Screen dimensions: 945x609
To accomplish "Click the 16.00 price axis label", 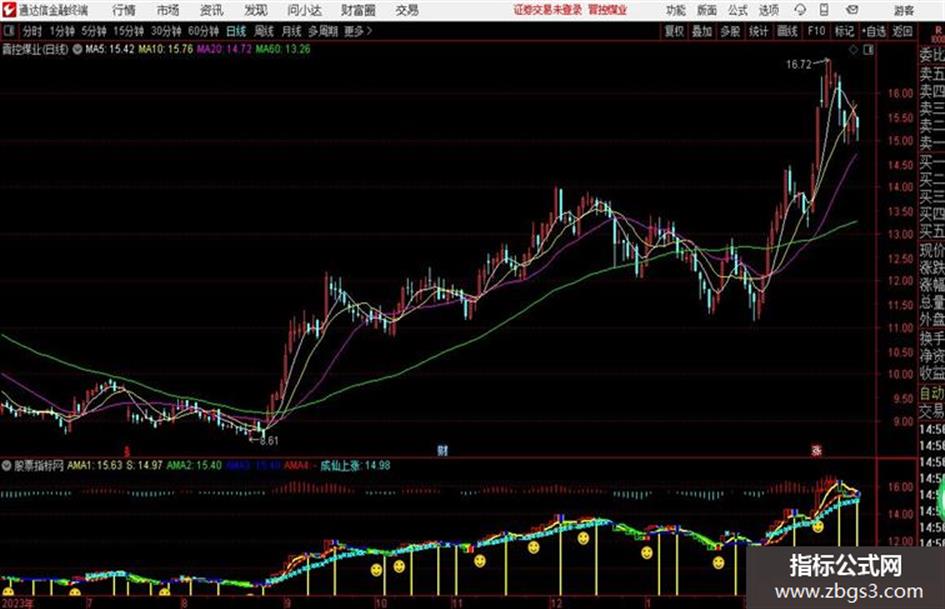I will (900, 93).
